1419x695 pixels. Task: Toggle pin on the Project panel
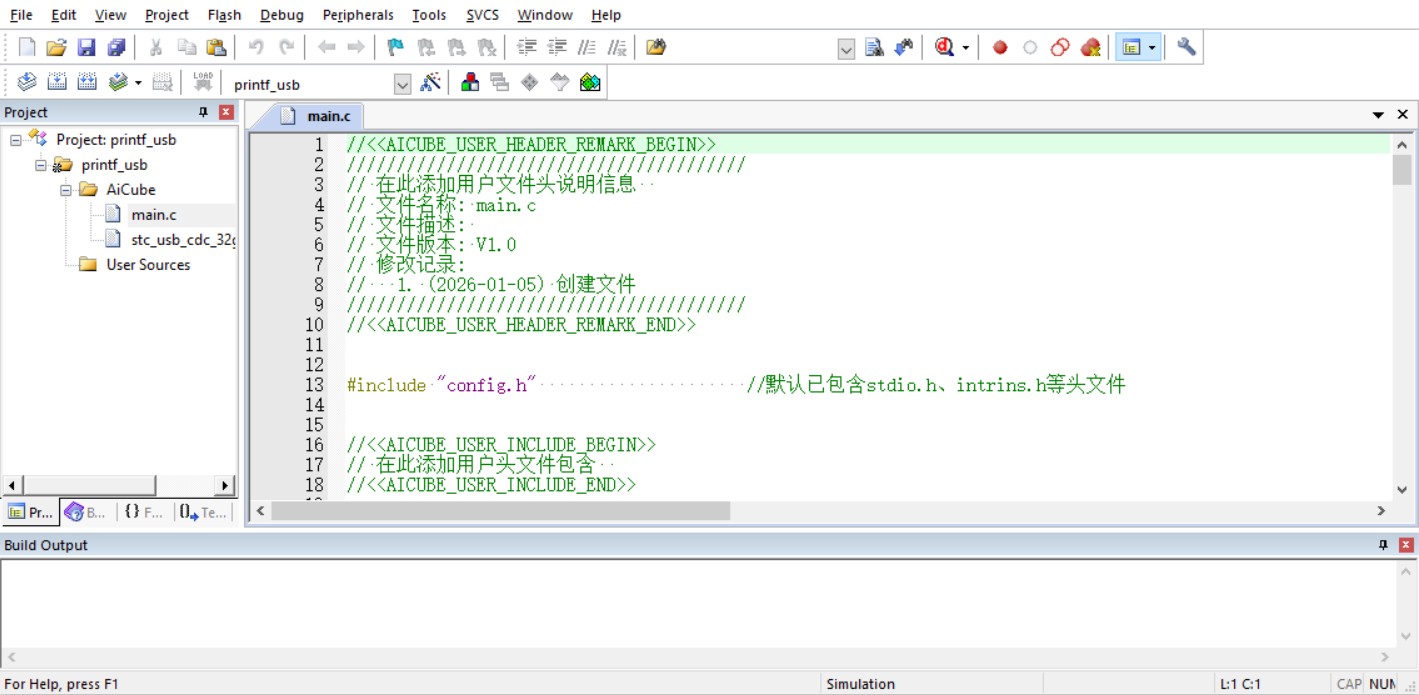(204, 112)
